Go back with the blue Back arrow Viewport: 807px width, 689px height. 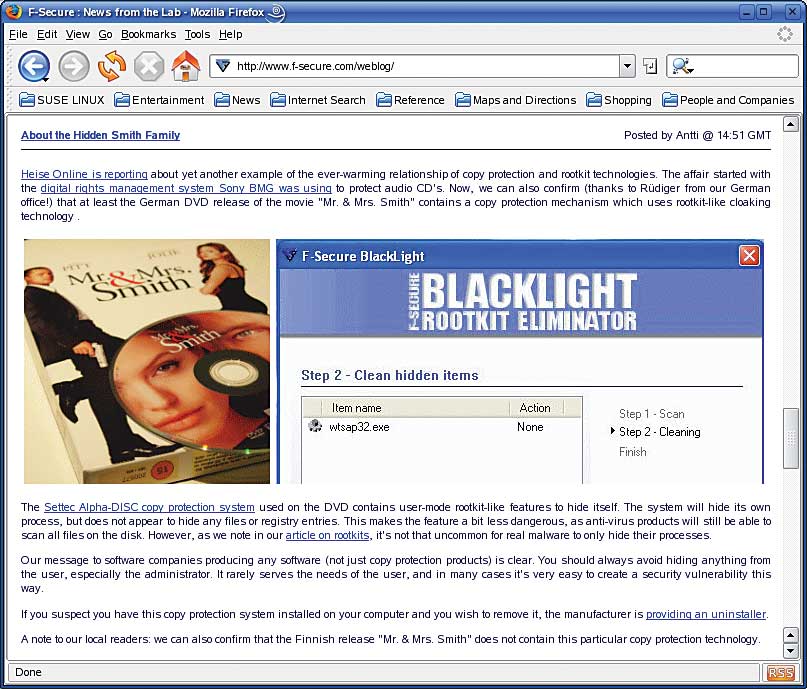(x=33, y=66)
